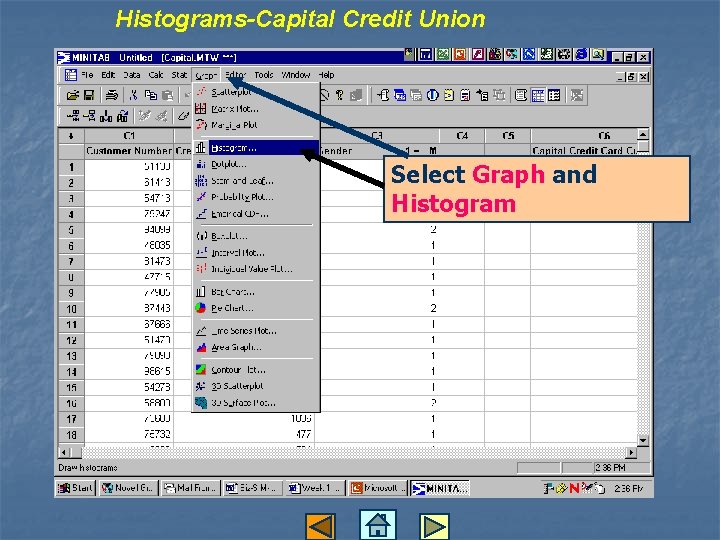Select Boxplot... menu entry
This screenshot has height=540, width=720.
[256, 236]
